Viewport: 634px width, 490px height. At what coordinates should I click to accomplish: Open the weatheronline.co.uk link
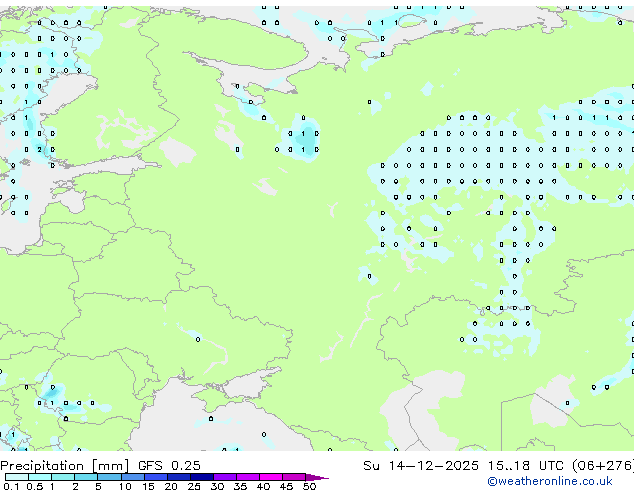(x=550, y=481)
